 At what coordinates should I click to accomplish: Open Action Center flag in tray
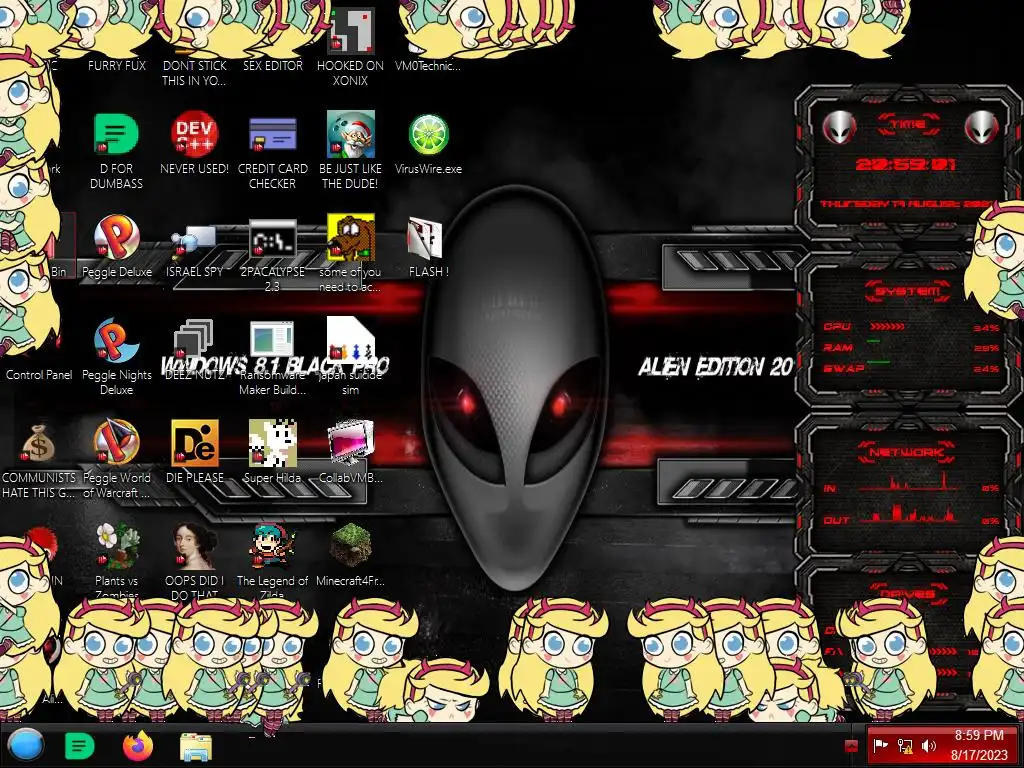(x=880, y=746)
